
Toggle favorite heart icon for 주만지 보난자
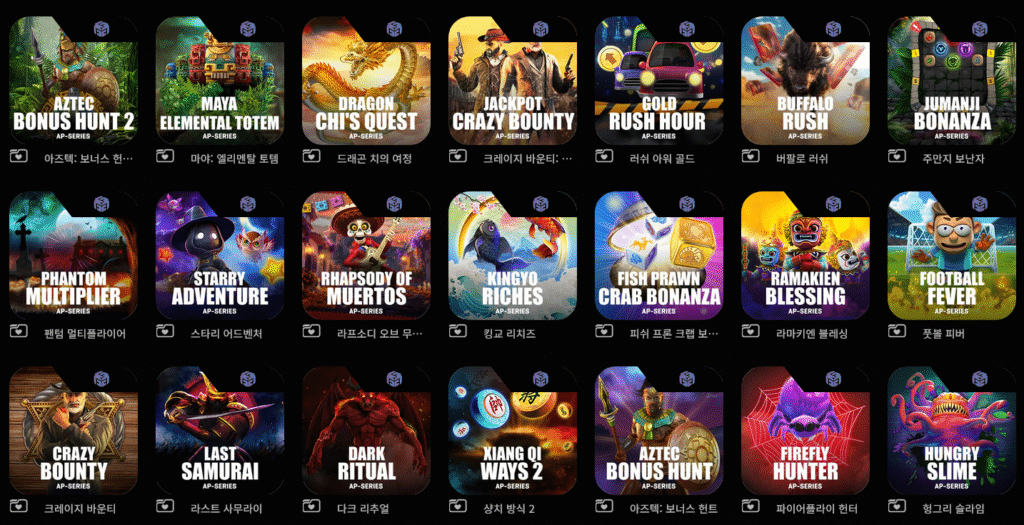(897, 156)
